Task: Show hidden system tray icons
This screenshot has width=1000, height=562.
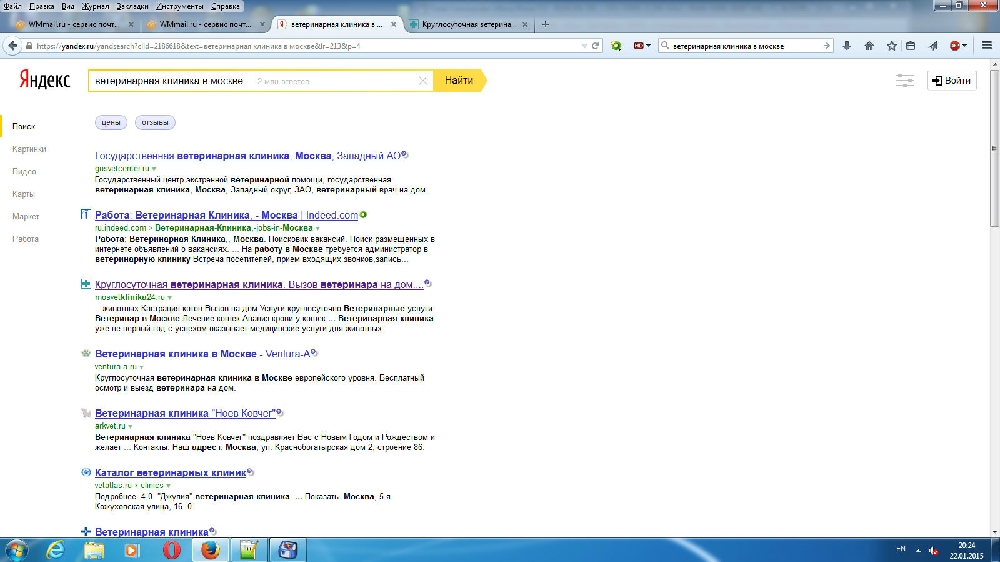Action: tap(918, 551)
